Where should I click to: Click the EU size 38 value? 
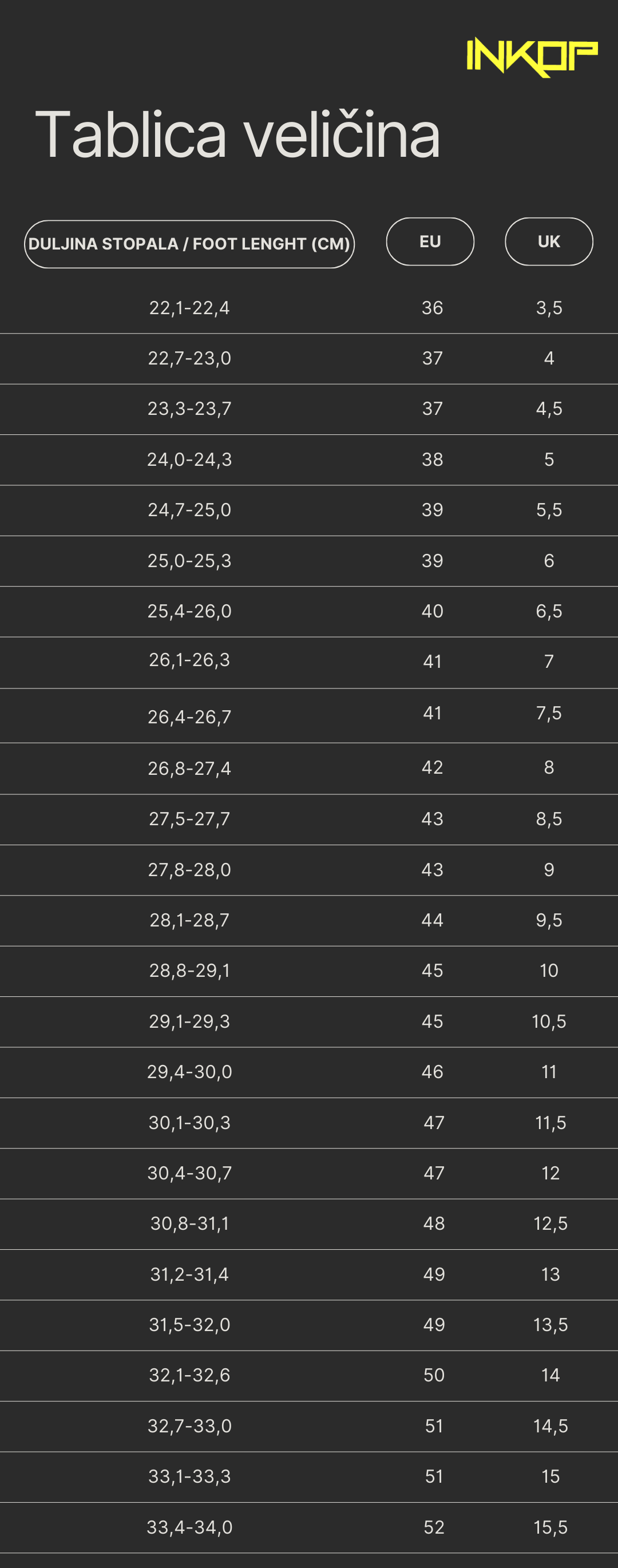pyautogui.click(x=432, y=460)
